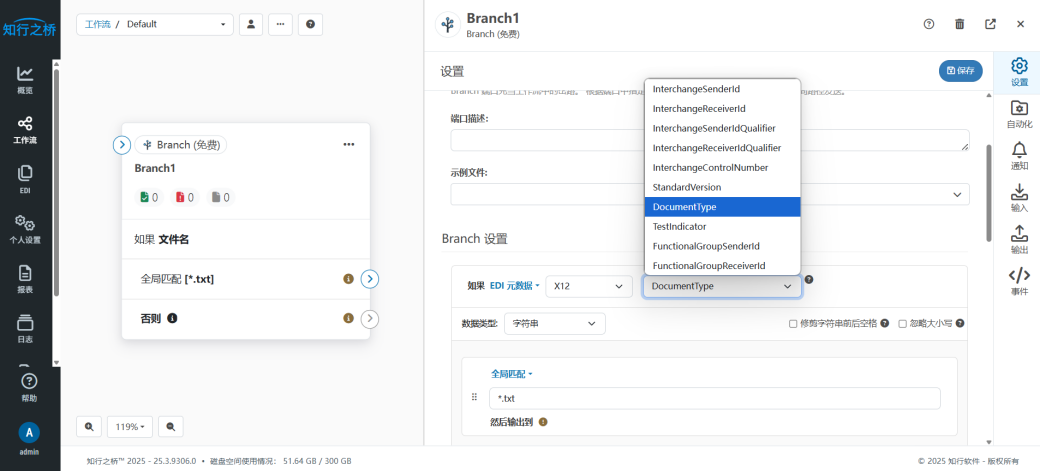Image resolution: width=1040 pixels, height=471 pixels.
Task: Toggle the 忽略大小写 checkbox
Action: [903, 324]
